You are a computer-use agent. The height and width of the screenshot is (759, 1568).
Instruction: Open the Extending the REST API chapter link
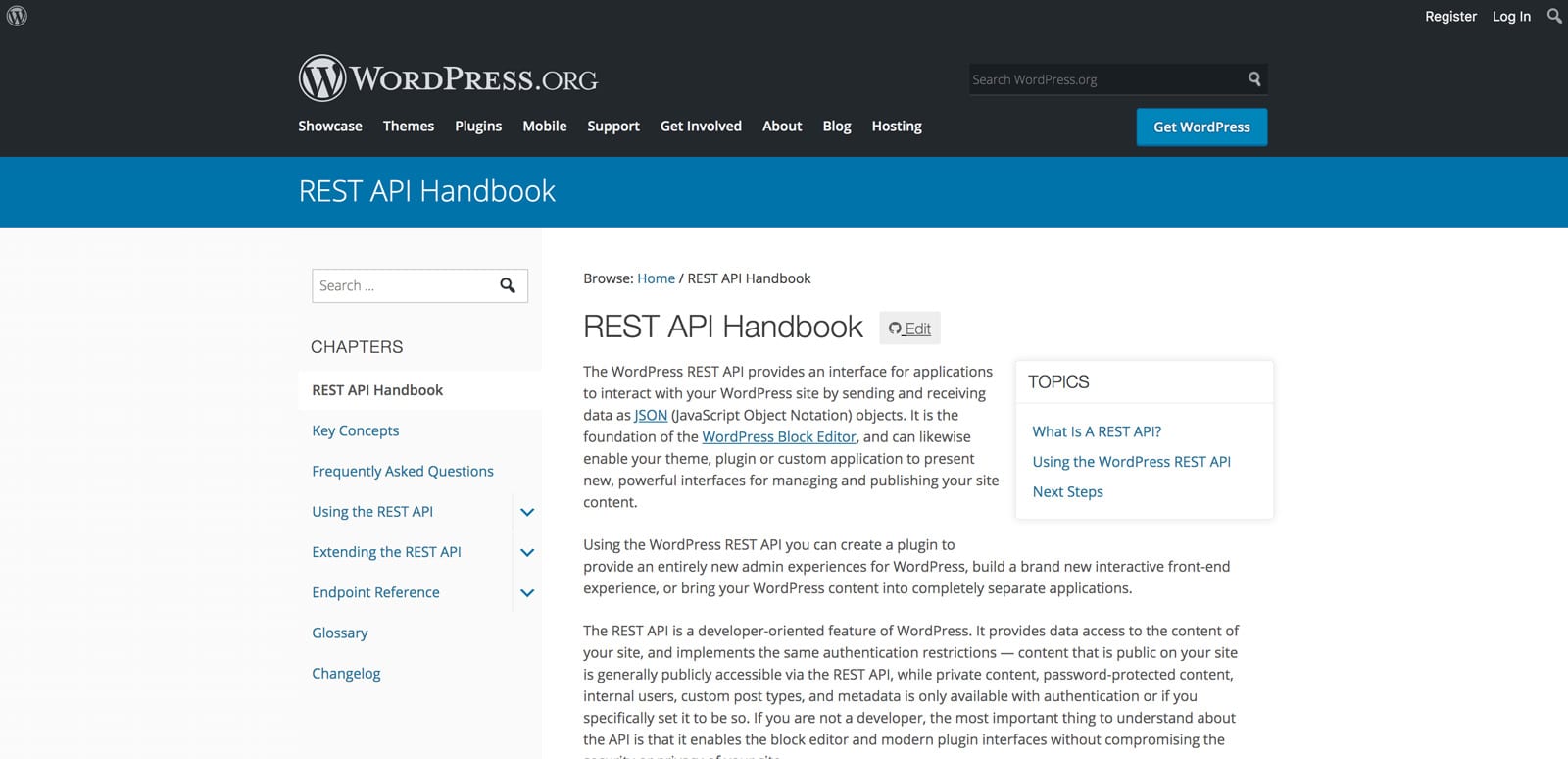click(386, 552)
